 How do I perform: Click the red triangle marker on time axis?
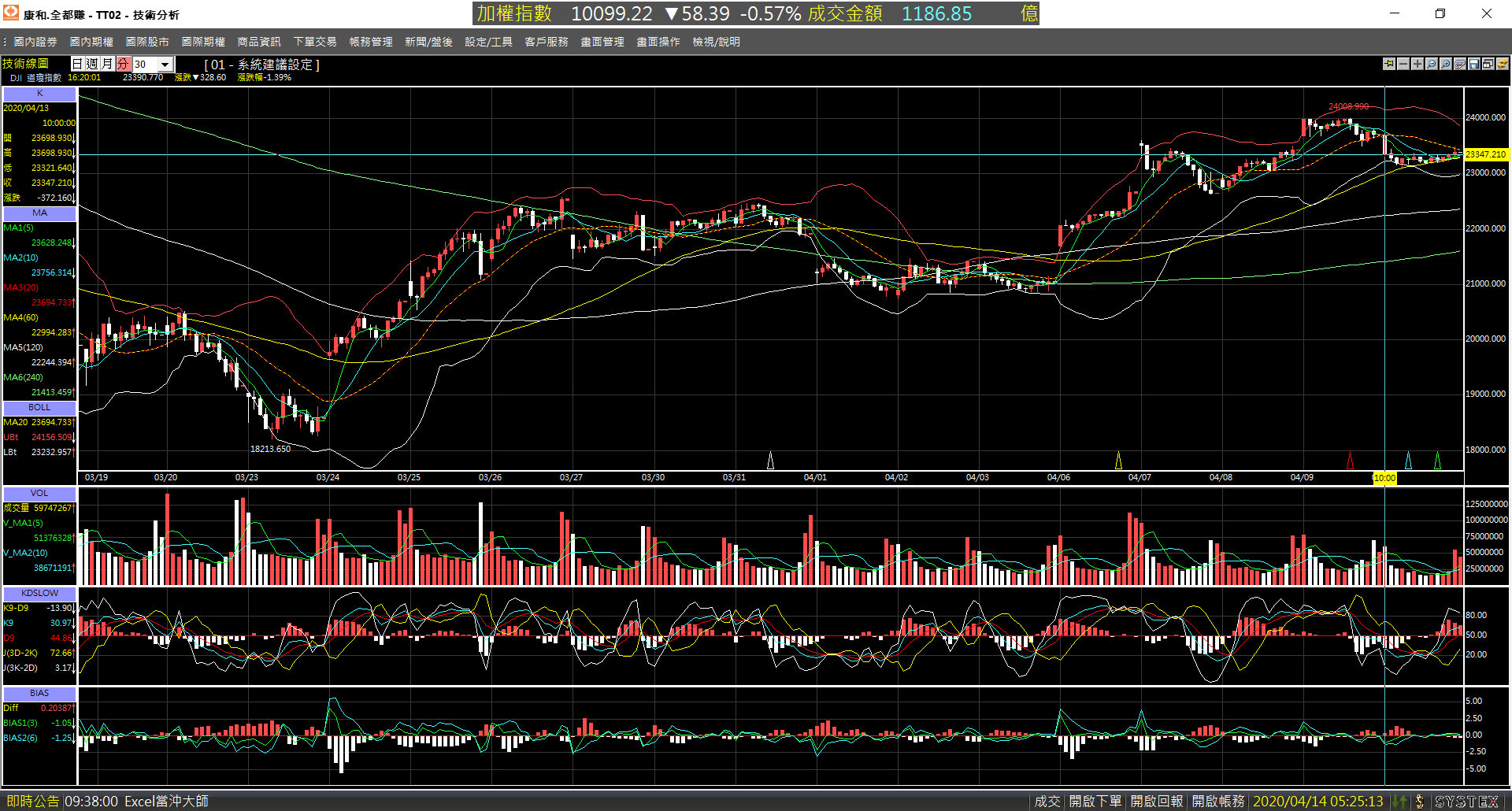click(1350, 461)
